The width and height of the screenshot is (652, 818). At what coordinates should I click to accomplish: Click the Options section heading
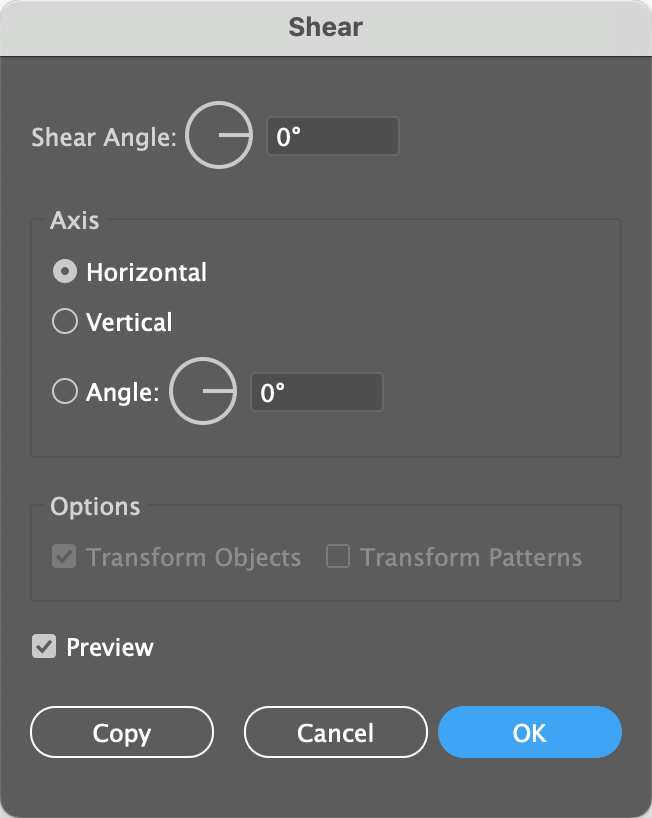click(95, 506)
